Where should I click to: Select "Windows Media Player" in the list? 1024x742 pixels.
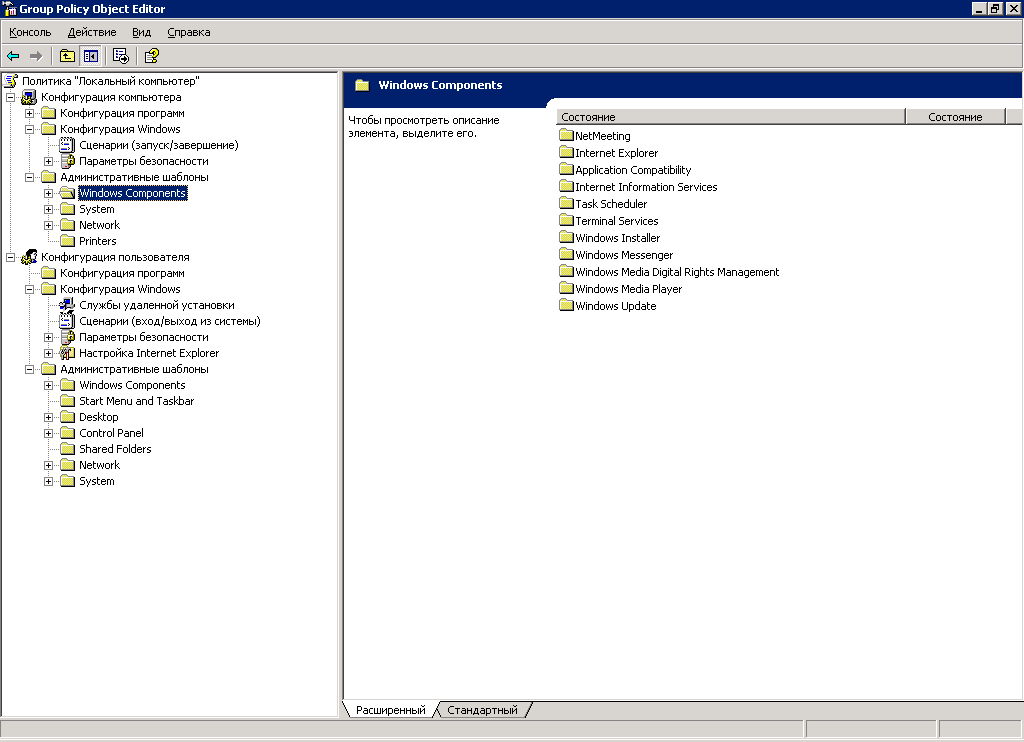tap(628, 289)
